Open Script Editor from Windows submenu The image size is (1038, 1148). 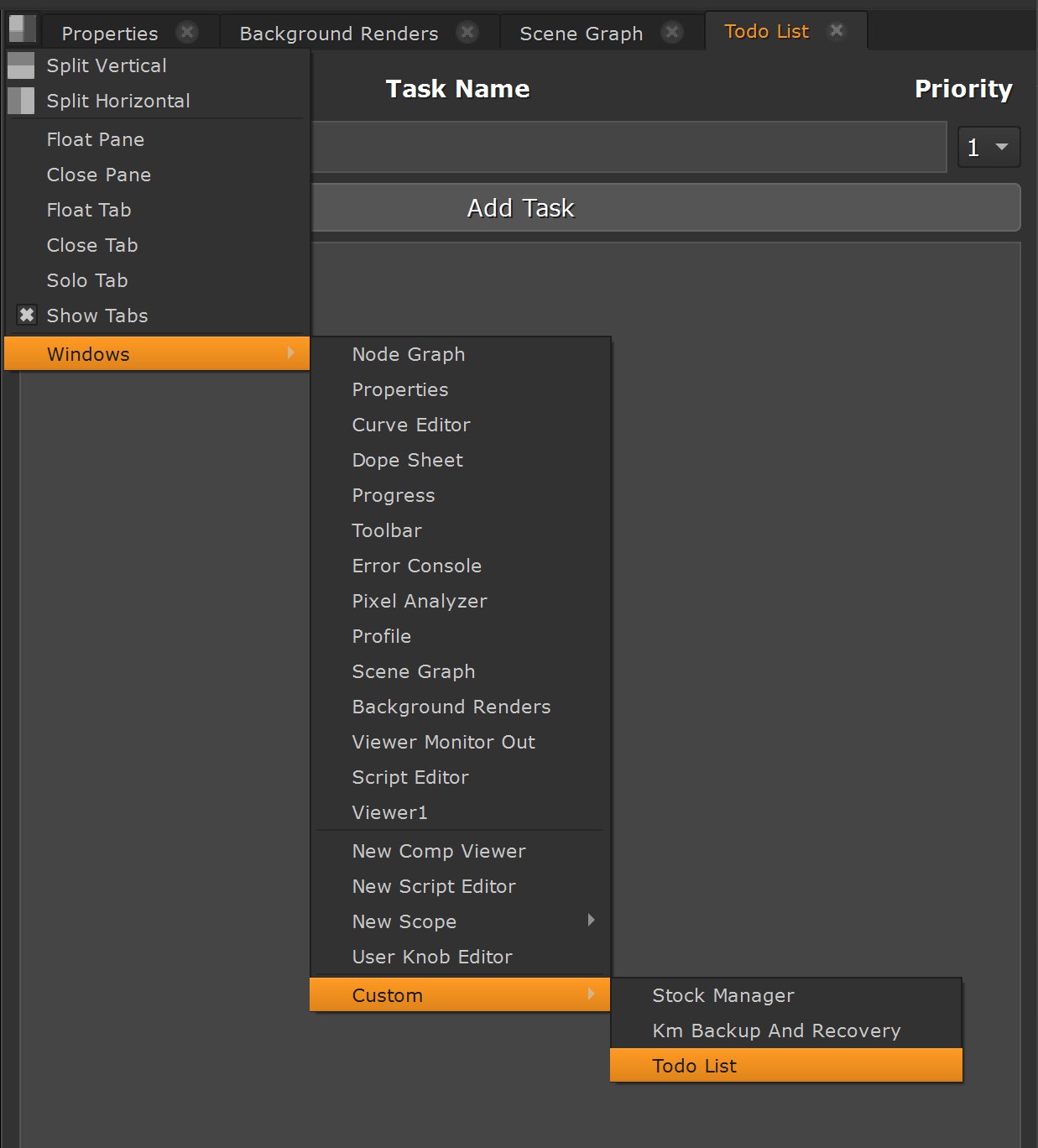point(410,777)
